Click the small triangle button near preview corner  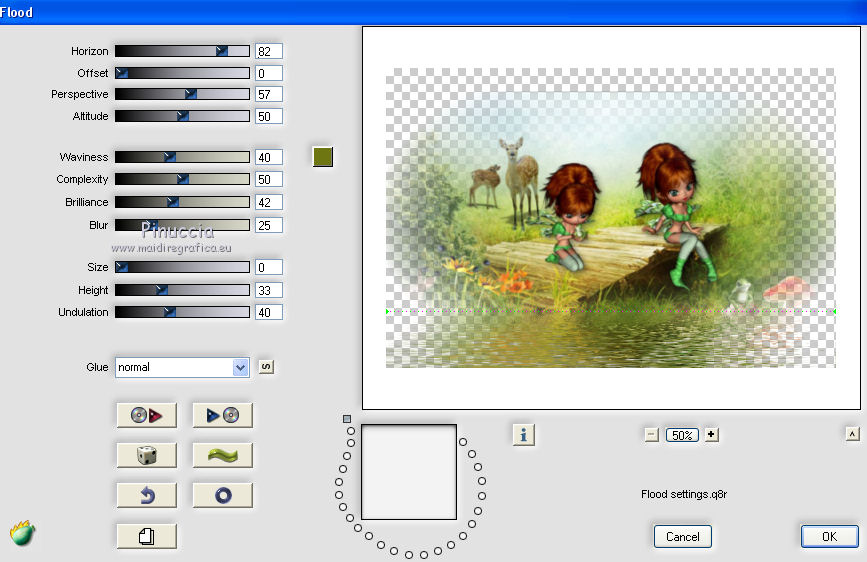[x=853, y=434]
